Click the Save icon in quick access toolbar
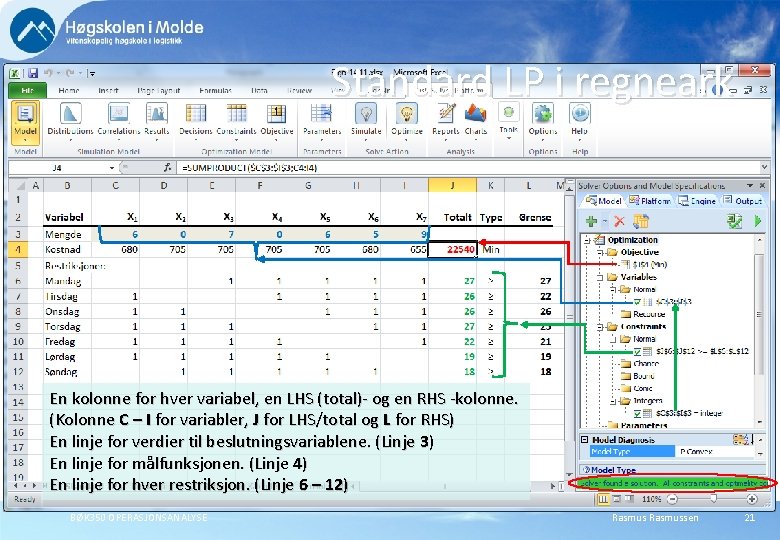This screenshot has width=780, height=540. tap(33, 73)
